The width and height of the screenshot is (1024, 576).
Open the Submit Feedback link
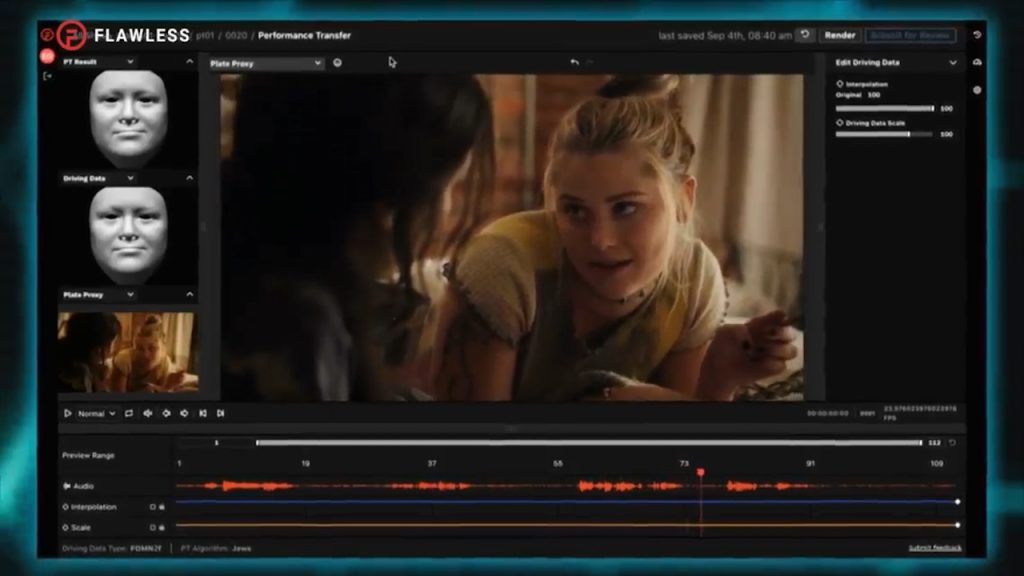934,548
